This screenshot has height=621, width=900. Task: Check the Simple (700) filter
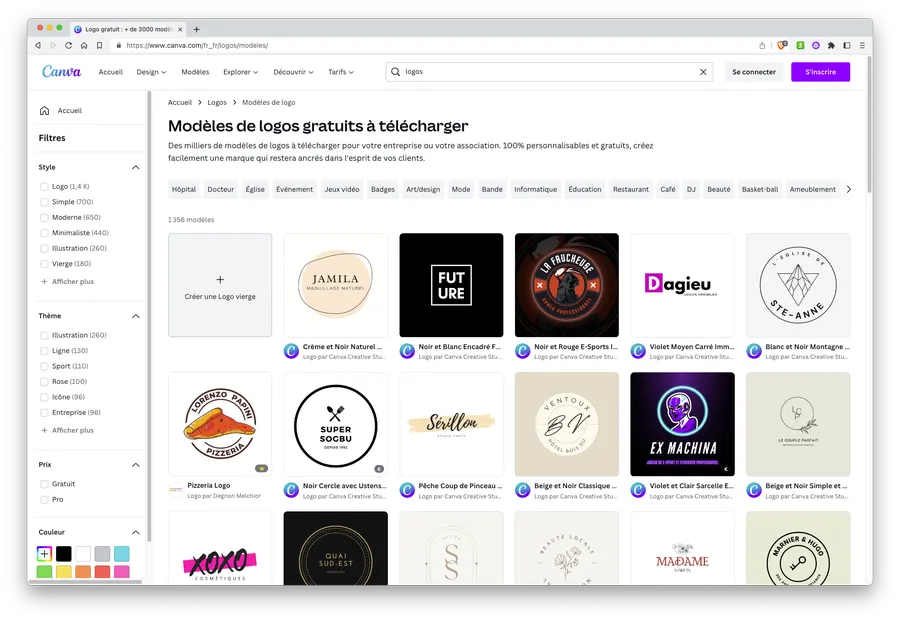tap(44, 202)
